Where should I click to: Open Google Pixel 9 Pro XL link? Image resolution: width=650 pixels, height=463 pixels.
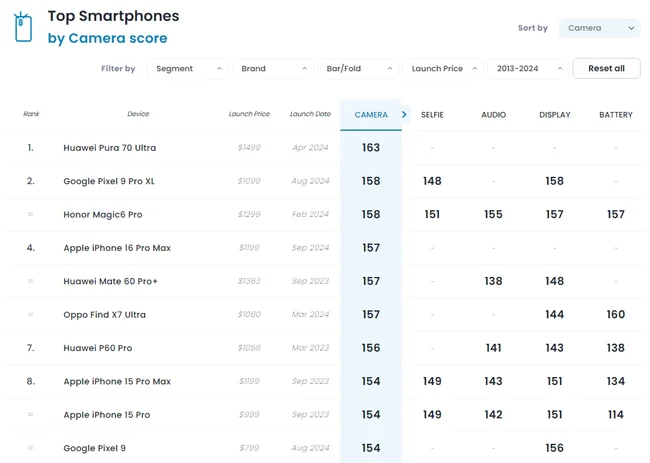pos(109,181)
